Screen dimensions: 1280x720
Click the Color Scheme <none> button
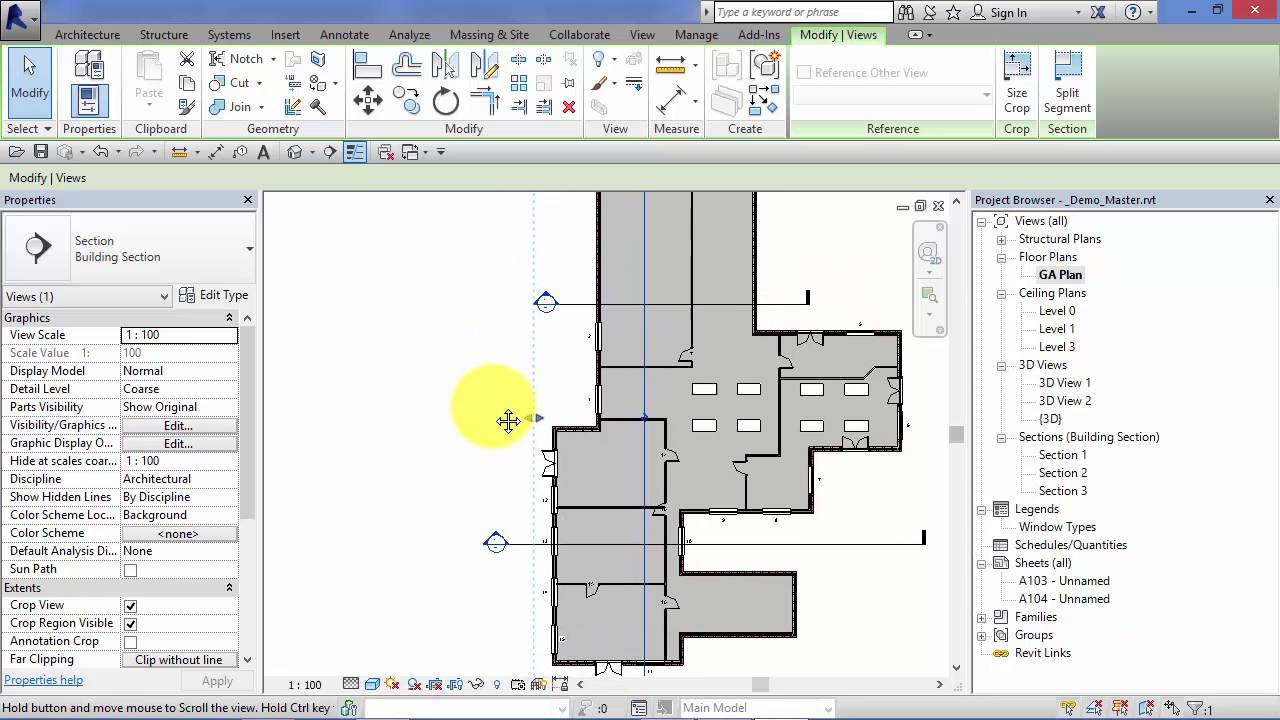click(179, 534)
